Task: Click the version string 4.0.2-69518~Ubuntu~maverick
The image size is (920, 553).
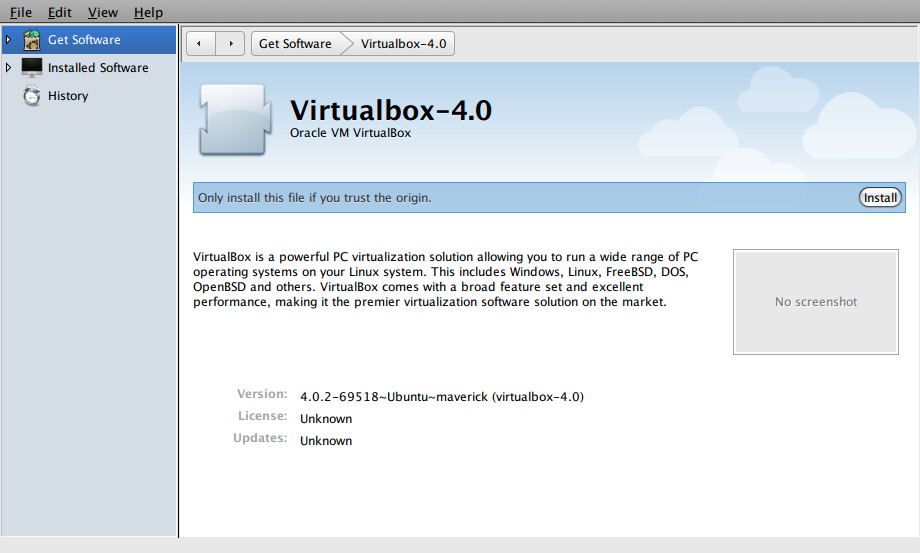Action: click(x=442, y=397)
